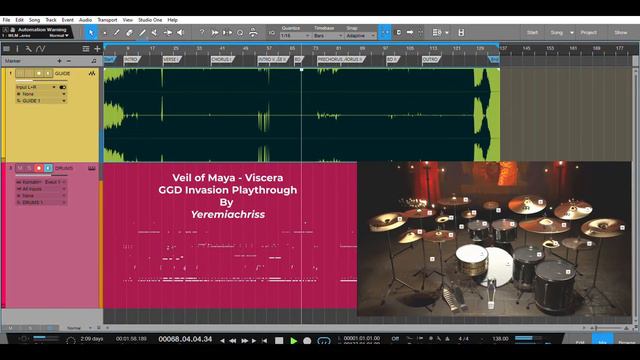The width and height of the screenshot is (640, 360).
Task: Toggle record arm on DRUMS track
Action: coord(39,168)
